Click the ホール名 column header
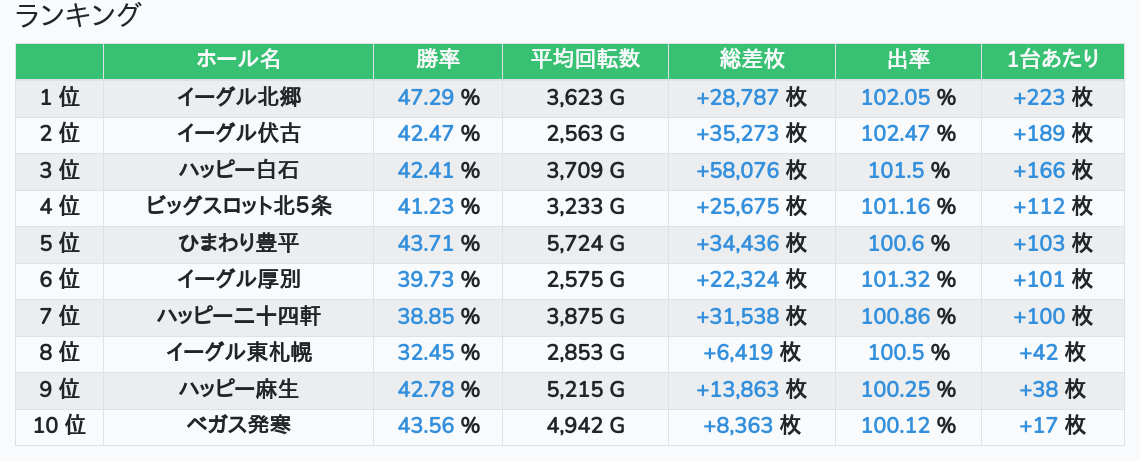 point(238,60)
